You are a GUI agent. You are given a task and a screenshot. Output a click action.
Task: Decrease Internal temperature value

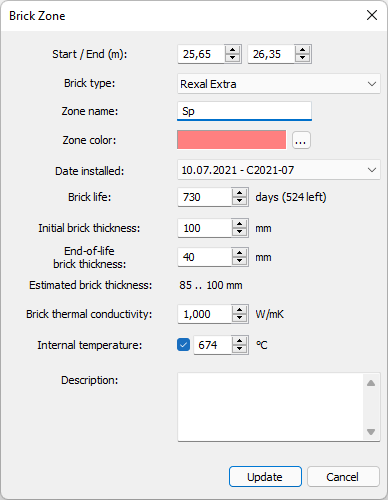(x=239, y=349)
